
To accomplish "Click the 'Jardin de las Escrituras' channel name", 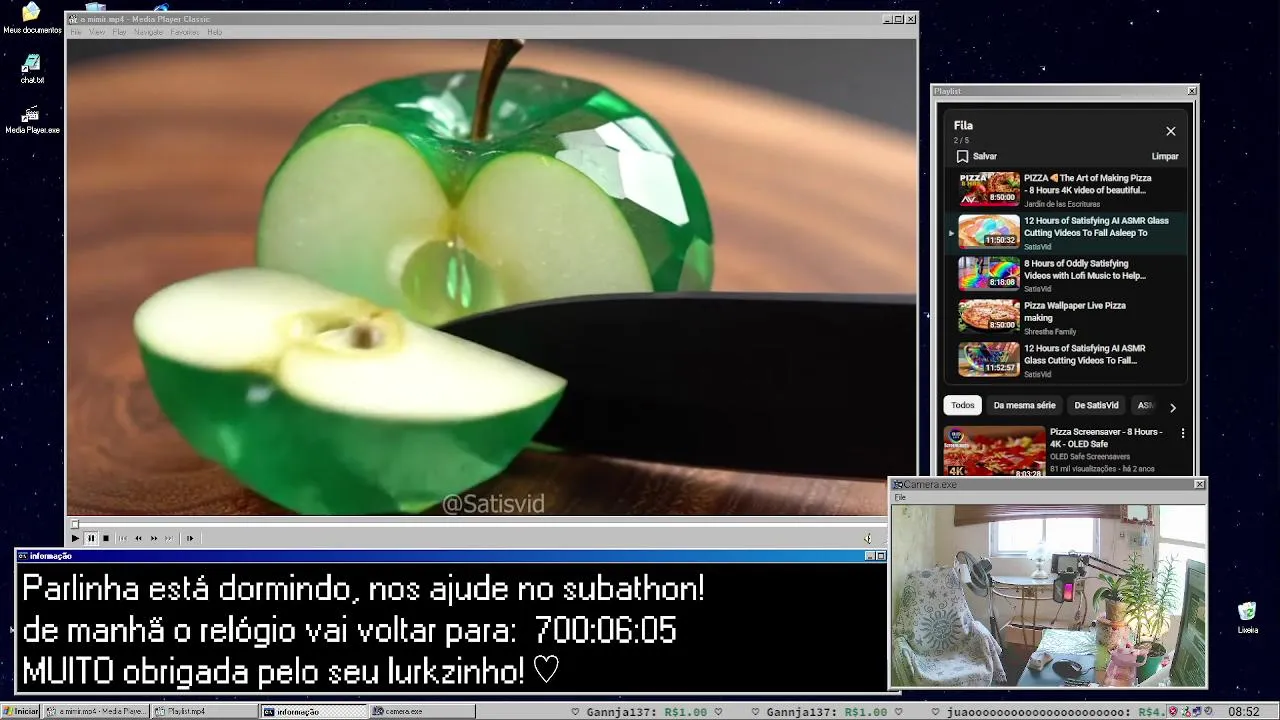I will coord(1062,204).
